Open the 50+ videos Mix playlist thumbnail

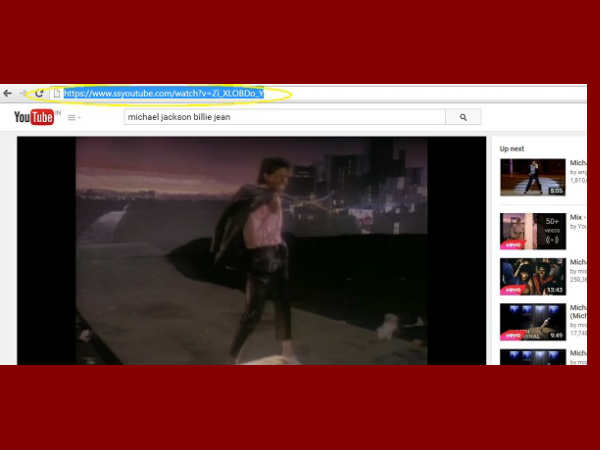coord(533,232)
